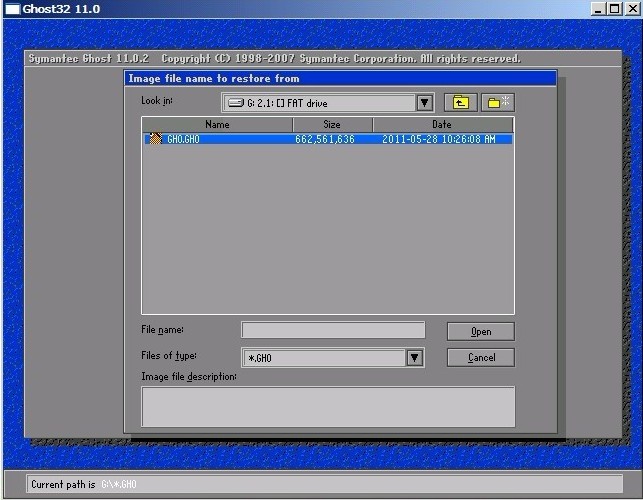This screenshot has width=643, height=500.
Task: Select the GHO.GHO row by its file size
Action: coord(325,139)
